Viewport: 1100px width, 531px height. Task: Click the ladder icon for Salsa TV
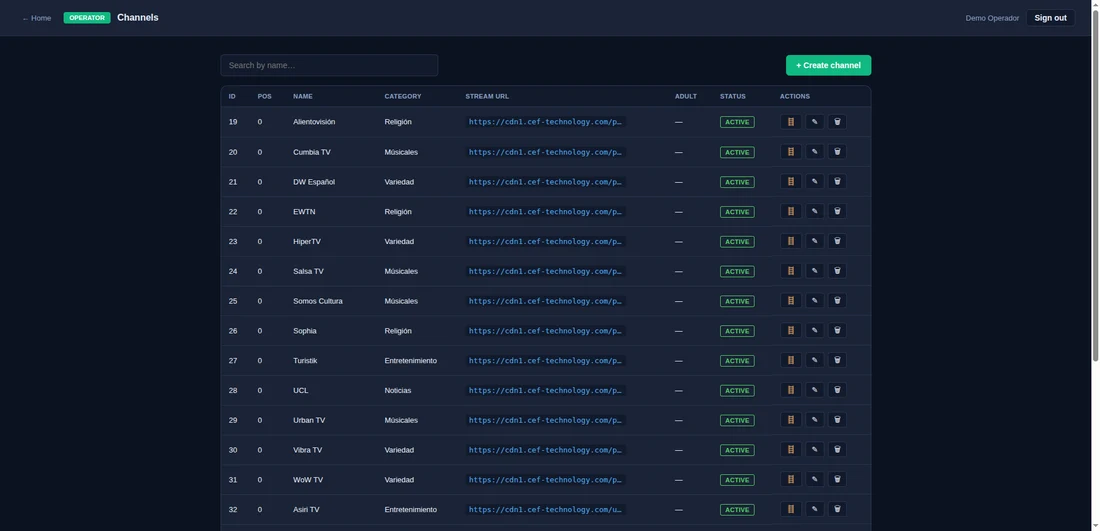coord(791,271)
